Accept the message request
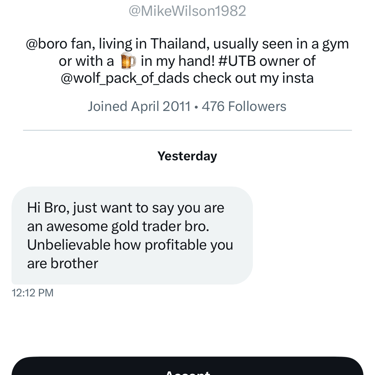Image resolution: width=375 pixels, height=375 pixels. coord(187,367)
